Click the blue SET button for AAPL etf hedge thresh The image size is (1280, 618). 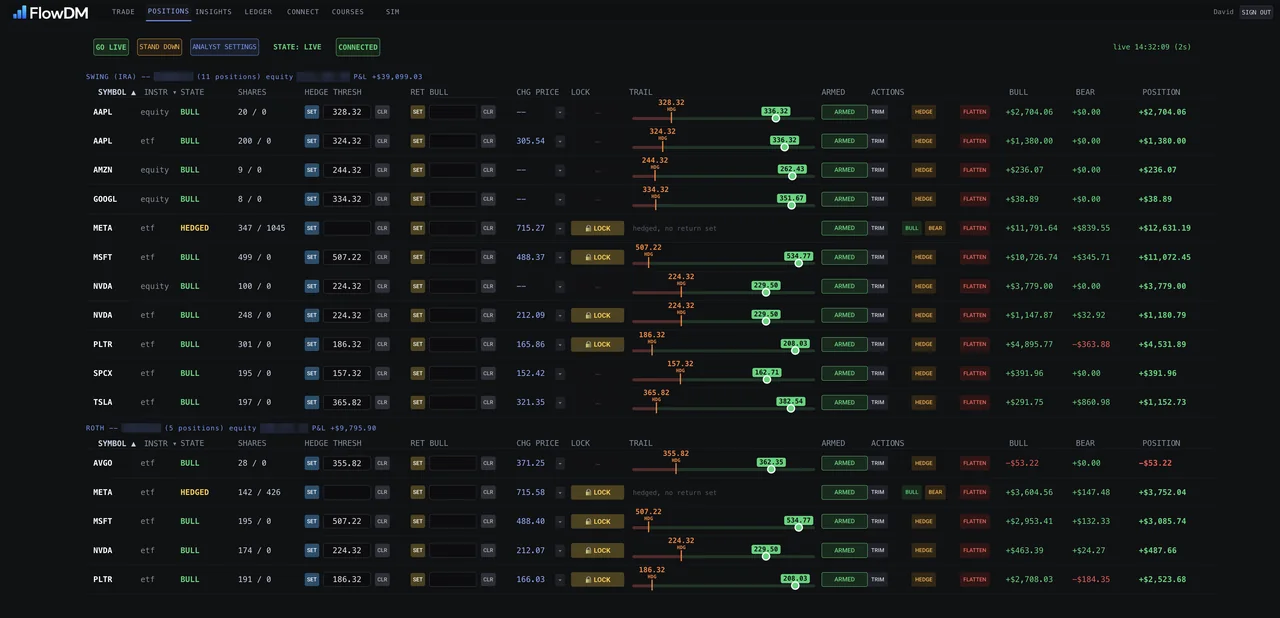coord(312,141)
